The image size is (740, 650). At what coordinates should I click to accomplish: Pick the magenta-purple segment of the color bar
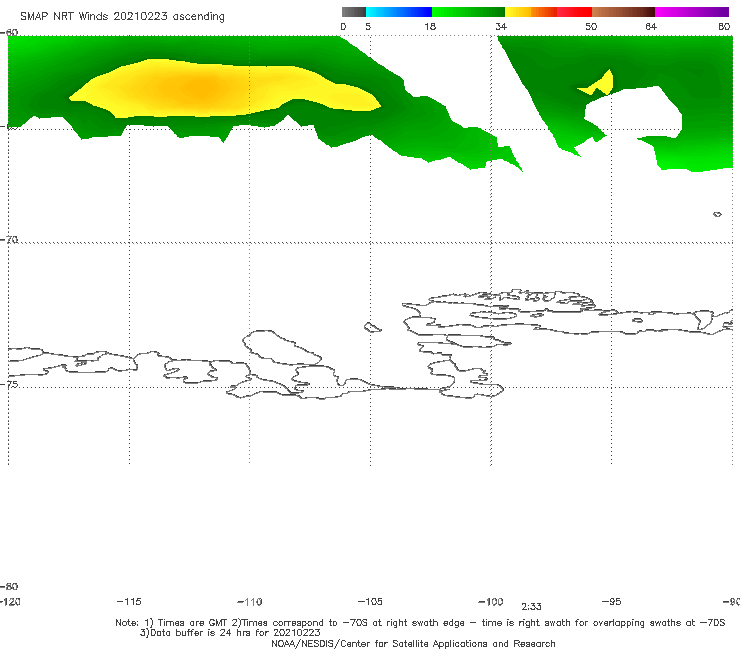(x=692, y=12)
